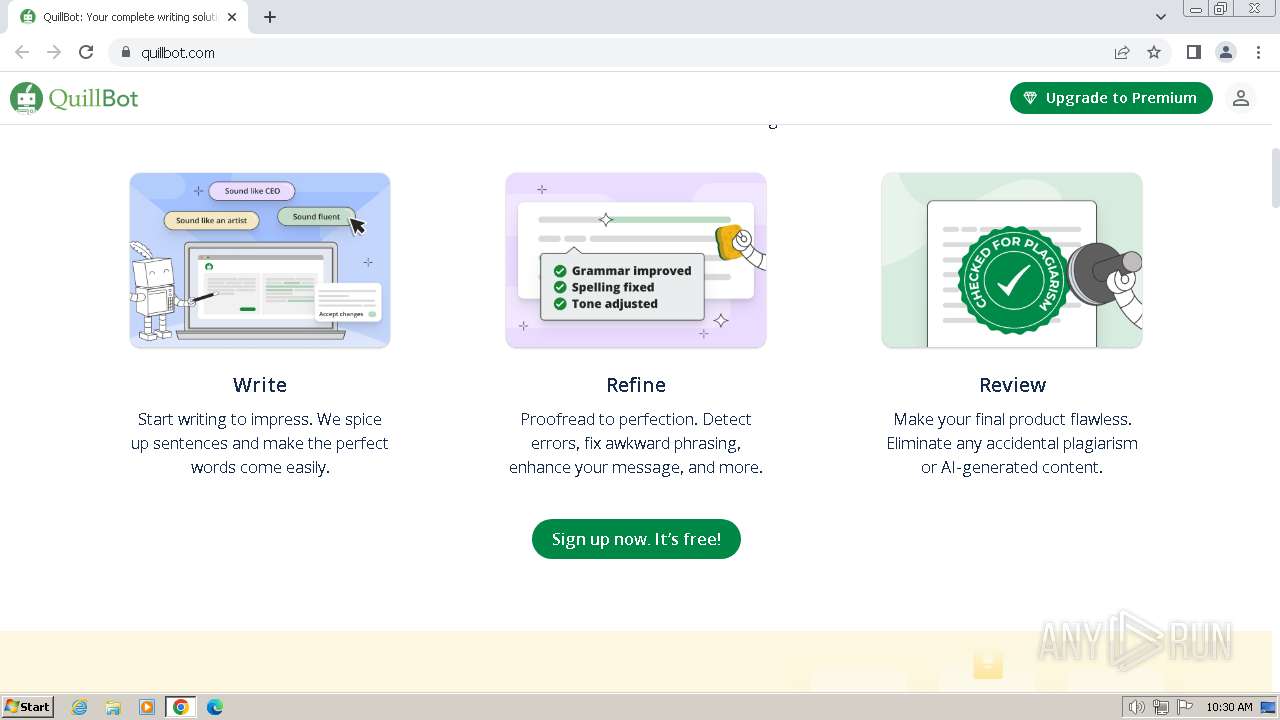
Task: Restore down the Chrome window
Action: [x=1221, y=9]
